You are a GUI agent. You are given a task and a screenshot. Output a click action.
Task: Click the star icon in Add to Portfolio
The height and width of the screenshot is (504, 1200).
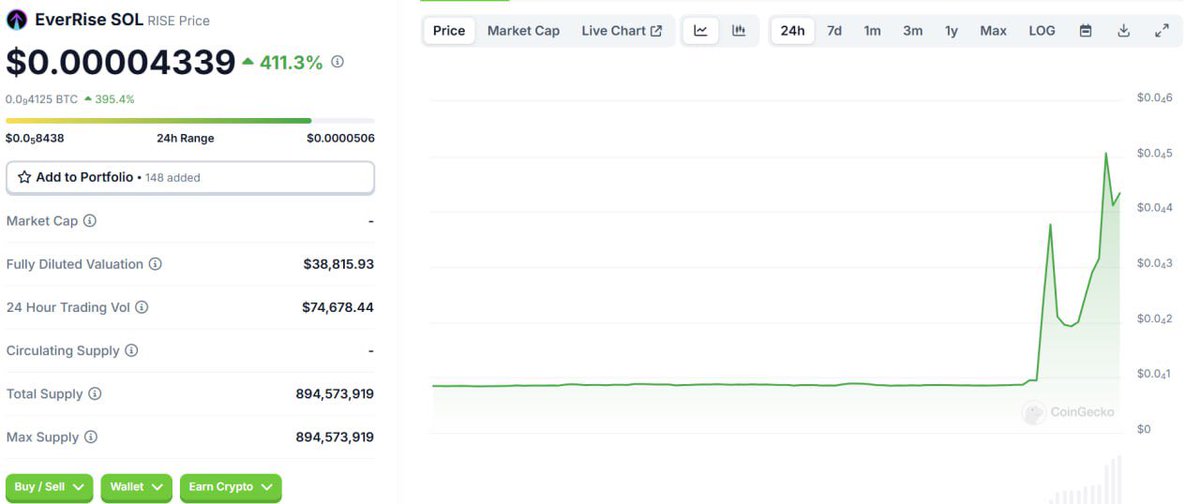[25, 177]
